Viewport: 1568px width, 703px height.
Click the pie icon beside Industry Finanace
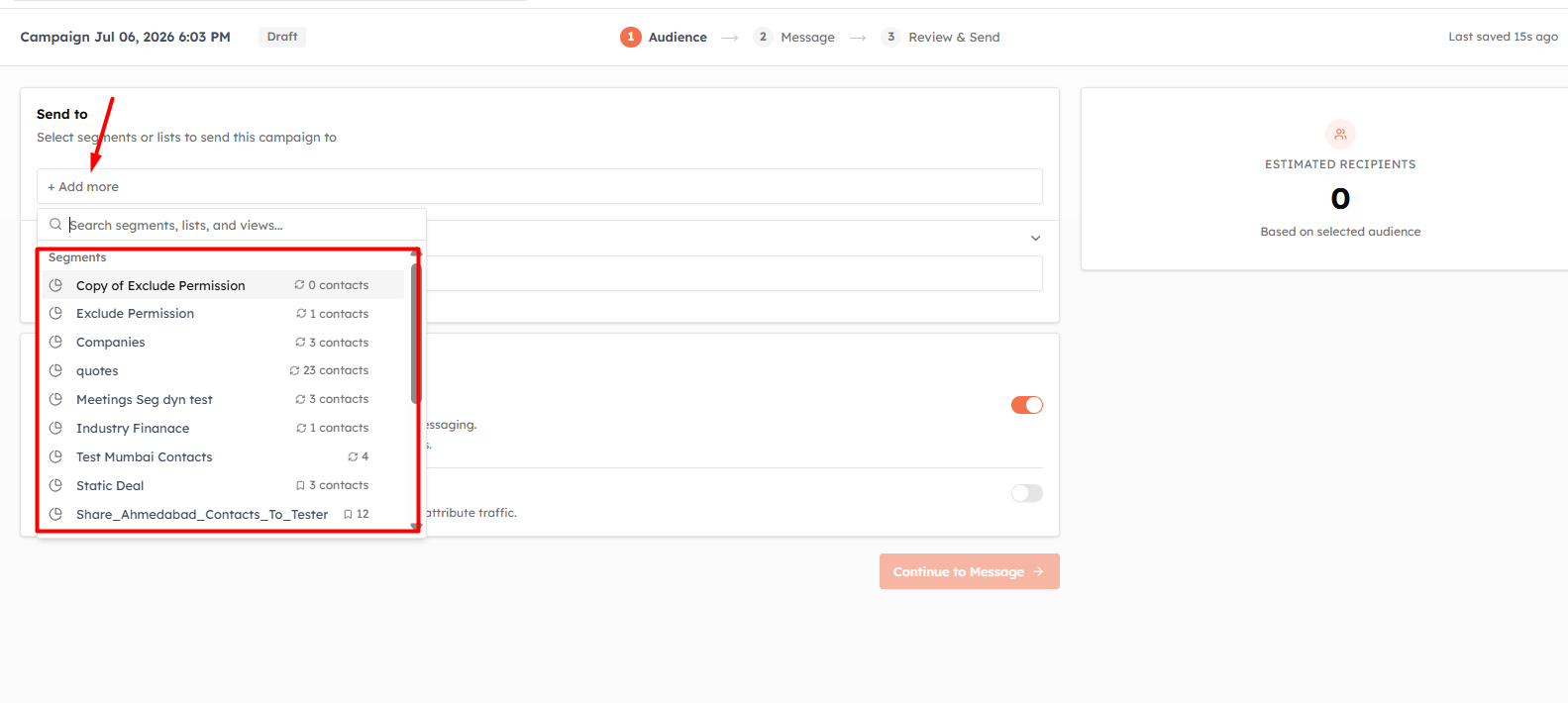tap(56, 428)
